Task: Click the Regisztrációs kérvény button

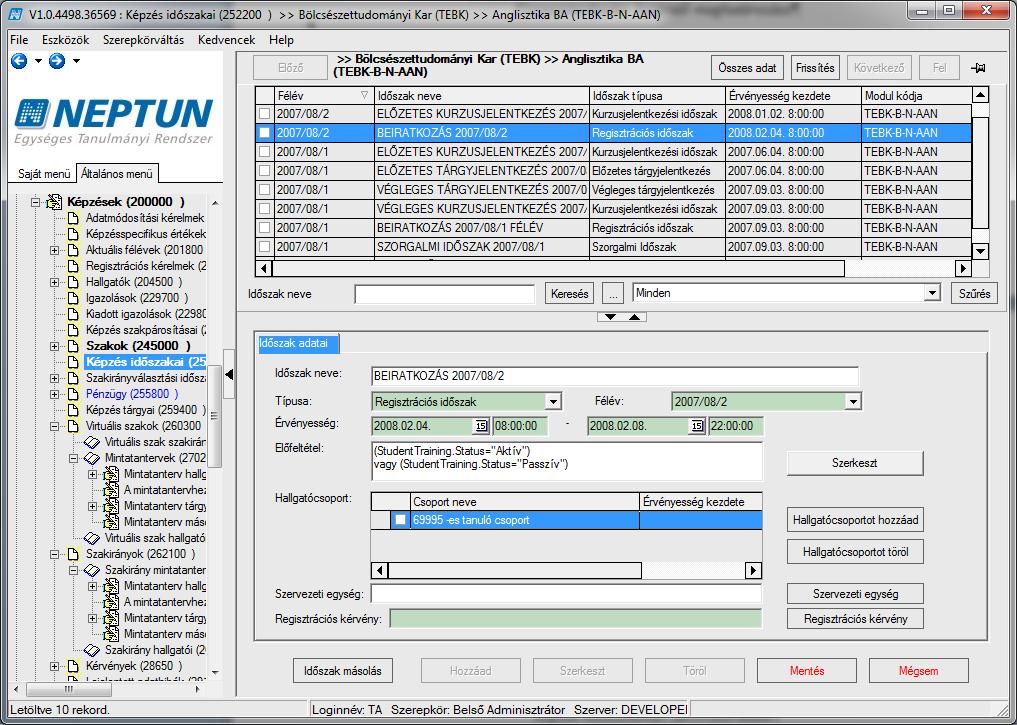Action: (855, 619)
